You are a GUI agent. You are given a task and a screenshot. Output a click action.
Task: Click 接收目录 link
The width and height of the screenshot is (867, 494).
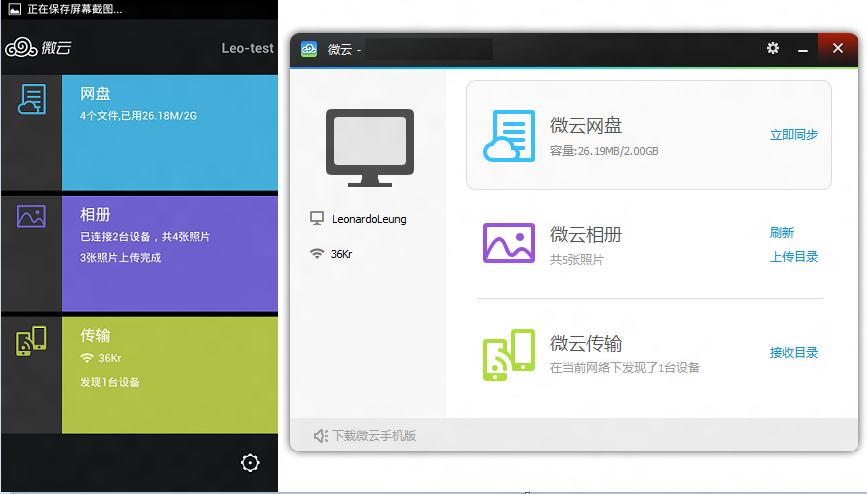[x=794, y=352]
